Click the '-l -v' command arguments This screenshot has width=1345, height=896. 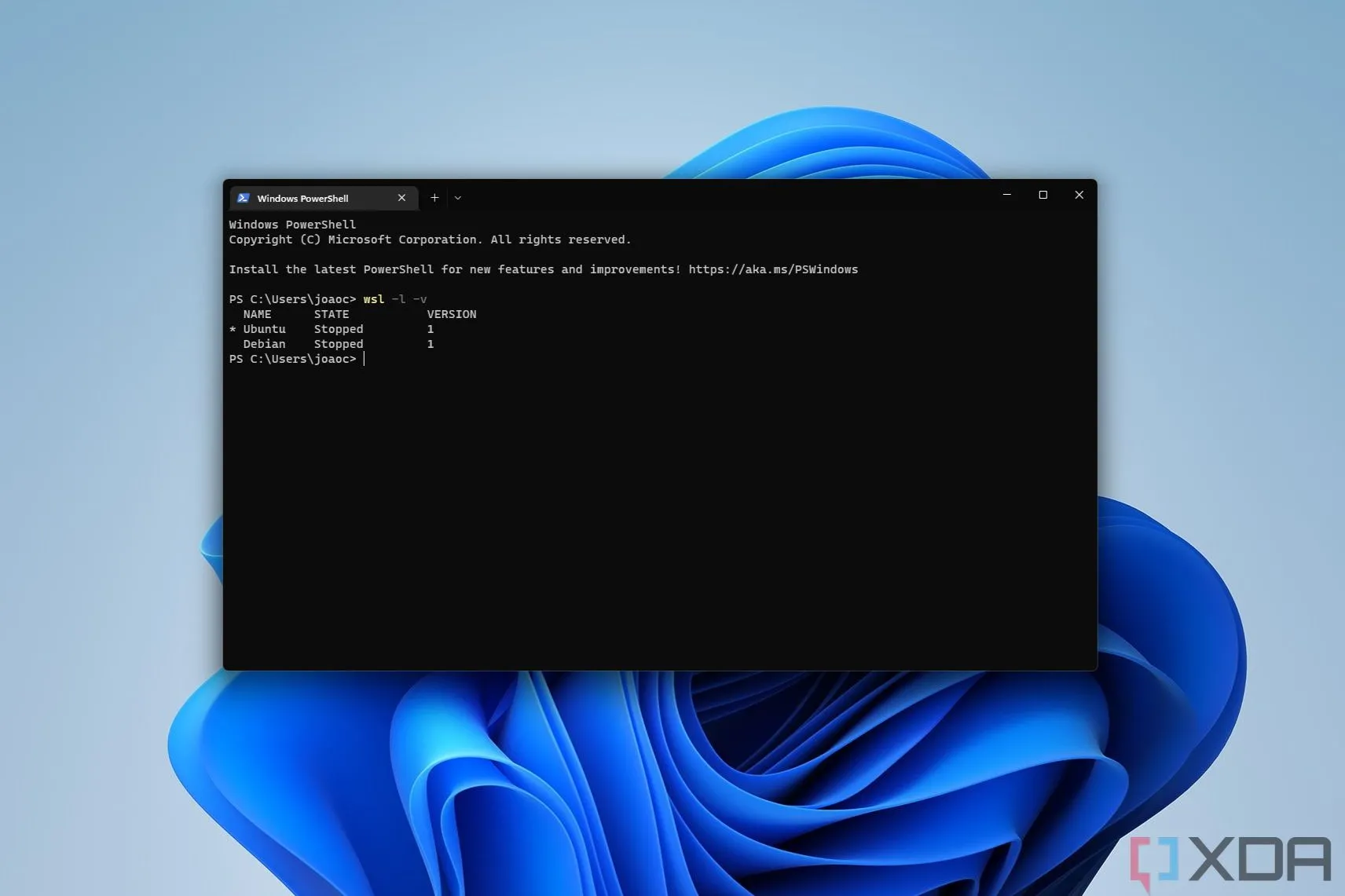(409, 299)
